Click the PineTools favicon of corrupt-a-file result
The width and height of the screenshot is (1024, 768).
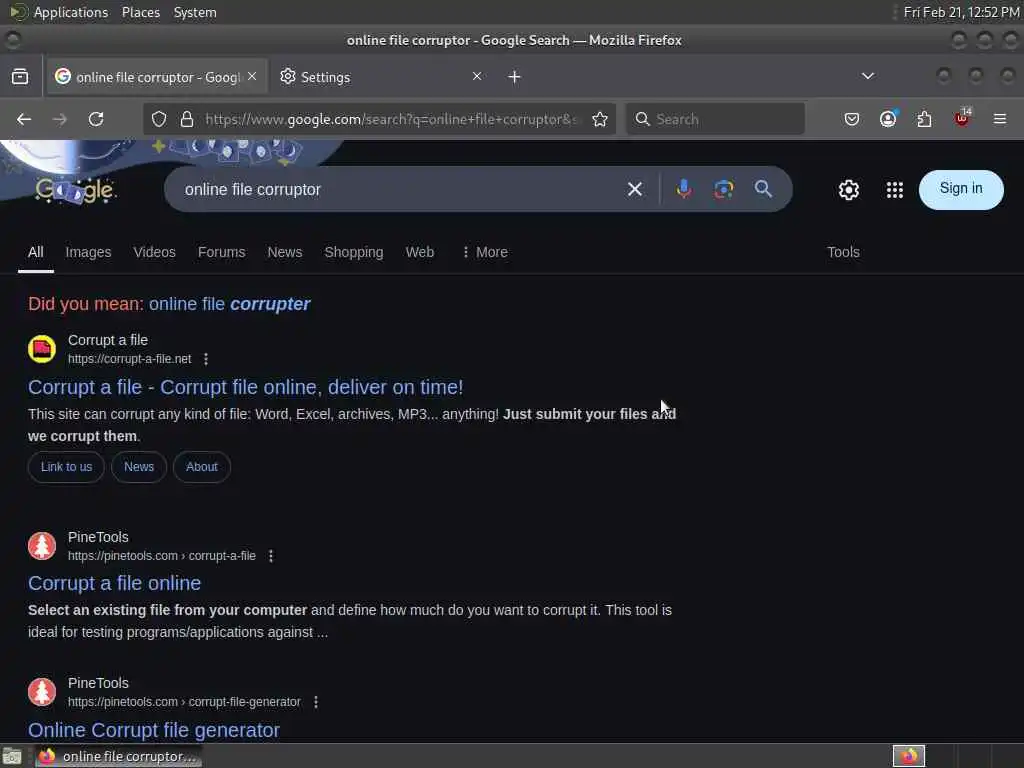tap(42, 546)
